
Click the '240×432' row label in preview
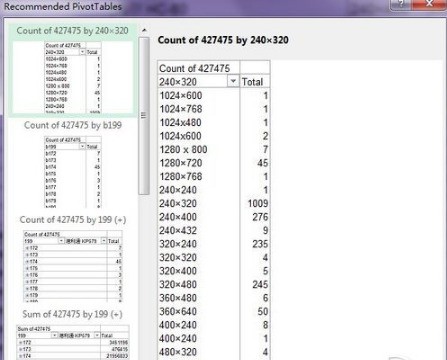(178, 230)
